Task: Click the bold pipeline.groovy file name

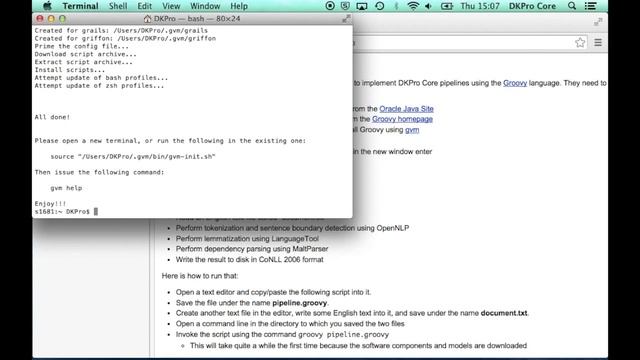Action: tap(300, 303)
